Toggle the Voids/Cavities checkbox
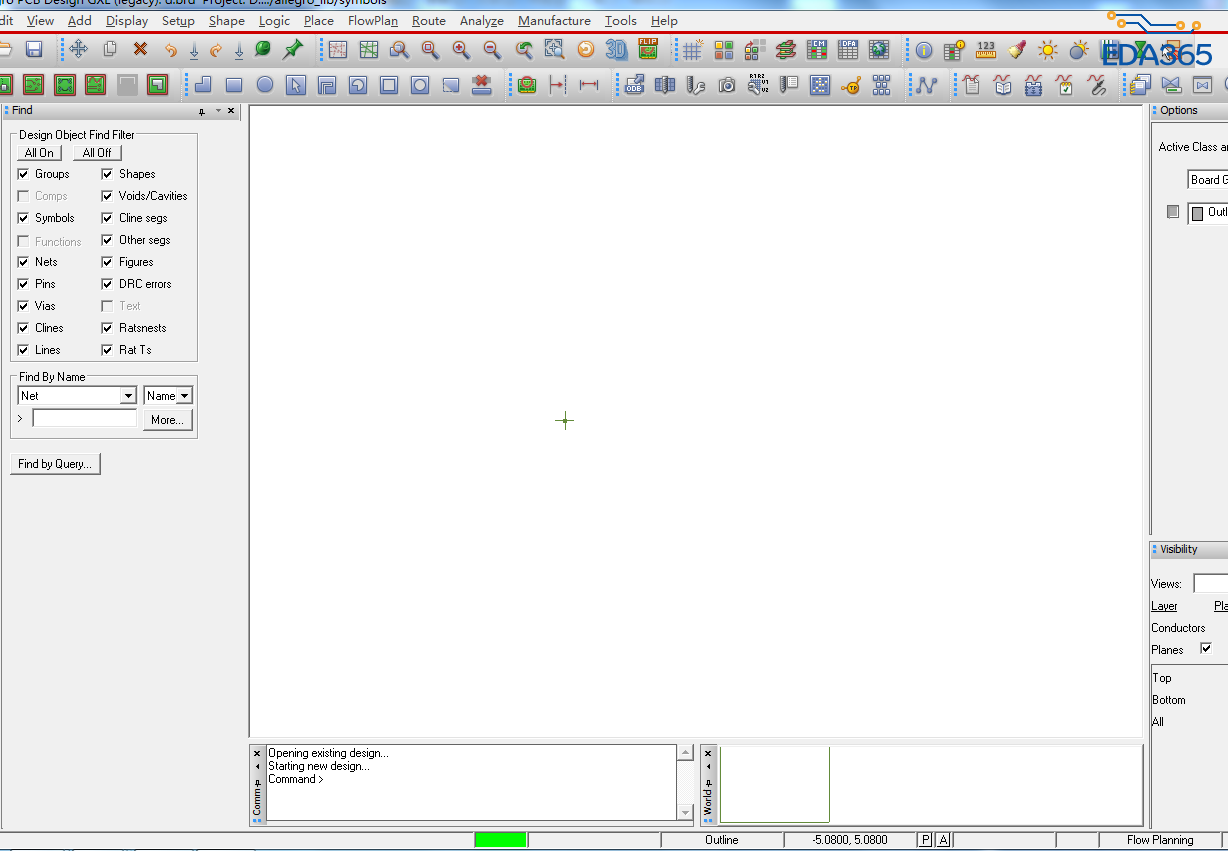Image resolution: width=1228 pixels, height=851 pixels. [107, 196]
